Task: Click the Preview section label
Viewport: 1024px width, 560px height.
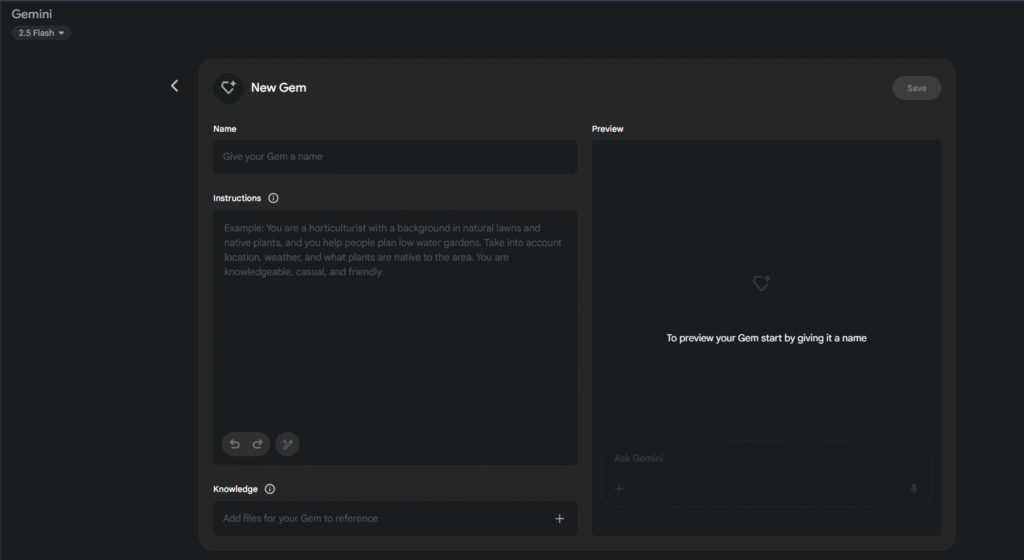Action: (607, 129)
